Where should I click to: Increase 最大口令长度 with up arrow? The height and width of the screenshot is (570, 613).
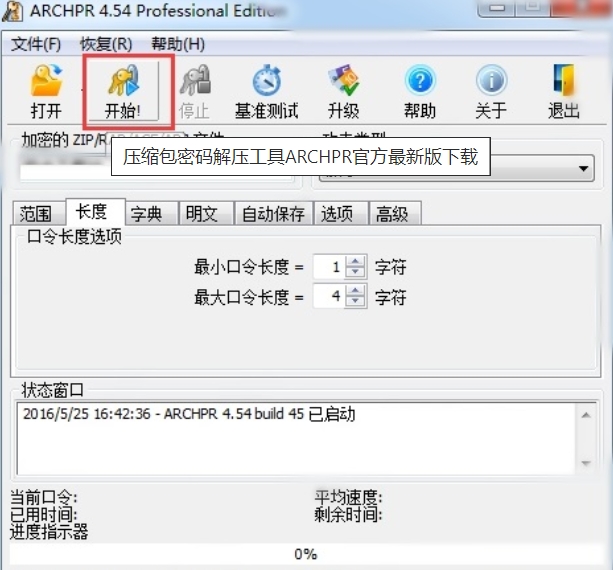pyautogui.click(x=355, y=291)
